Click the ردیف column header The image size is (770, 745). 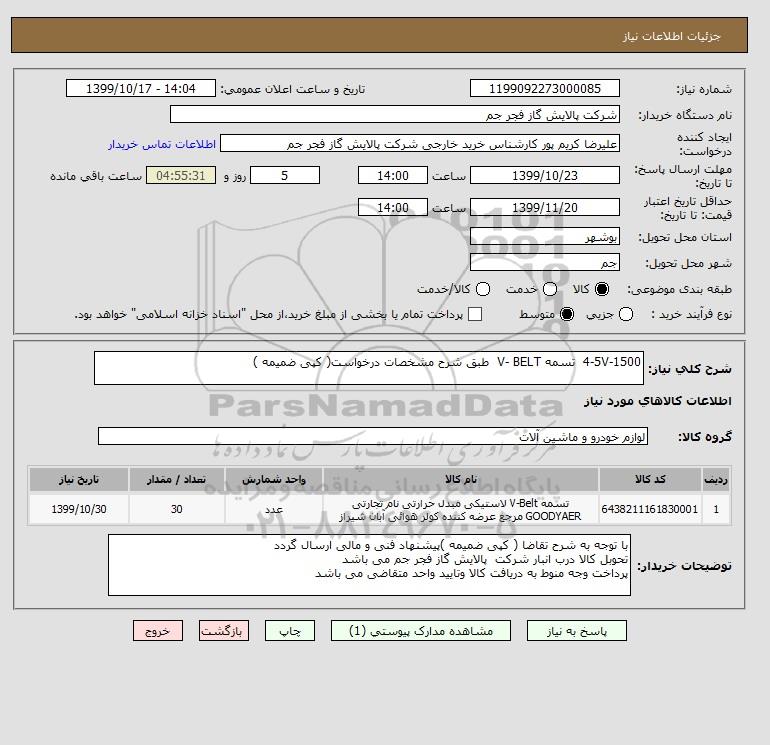coord(716,479)
